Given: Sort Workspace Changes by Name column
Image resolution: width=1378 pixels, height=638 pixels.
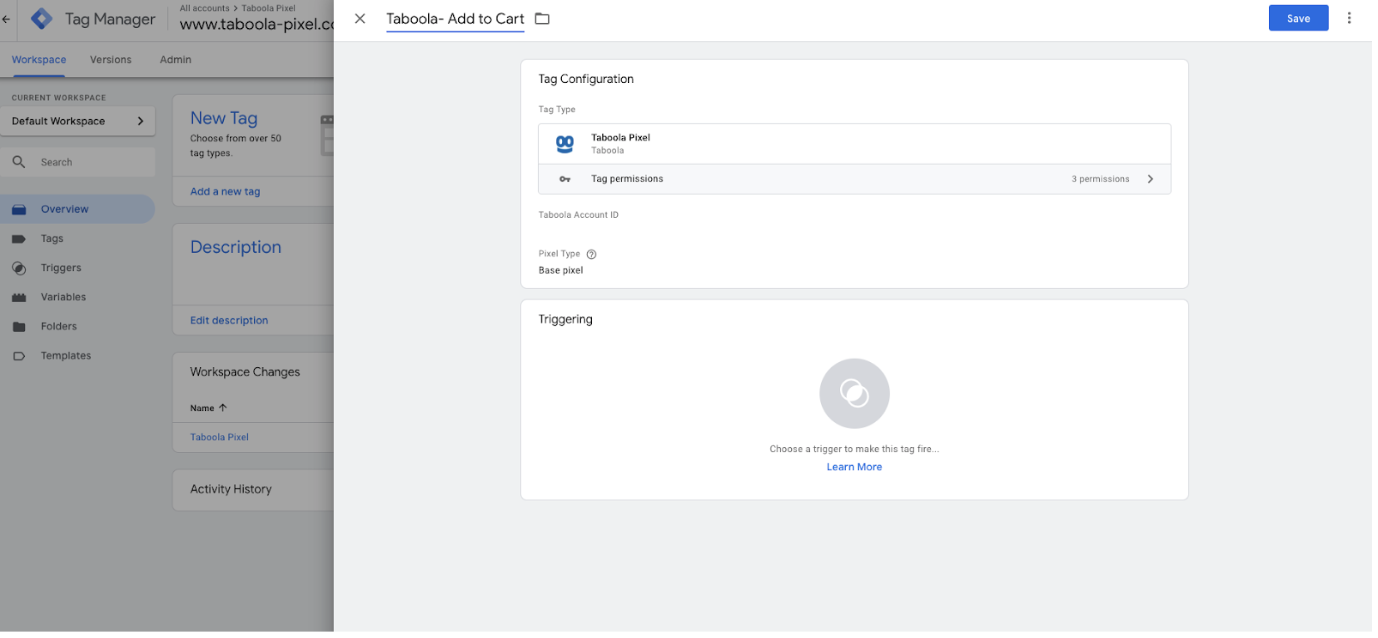Looking at the screenshot, I should [208, 408].
